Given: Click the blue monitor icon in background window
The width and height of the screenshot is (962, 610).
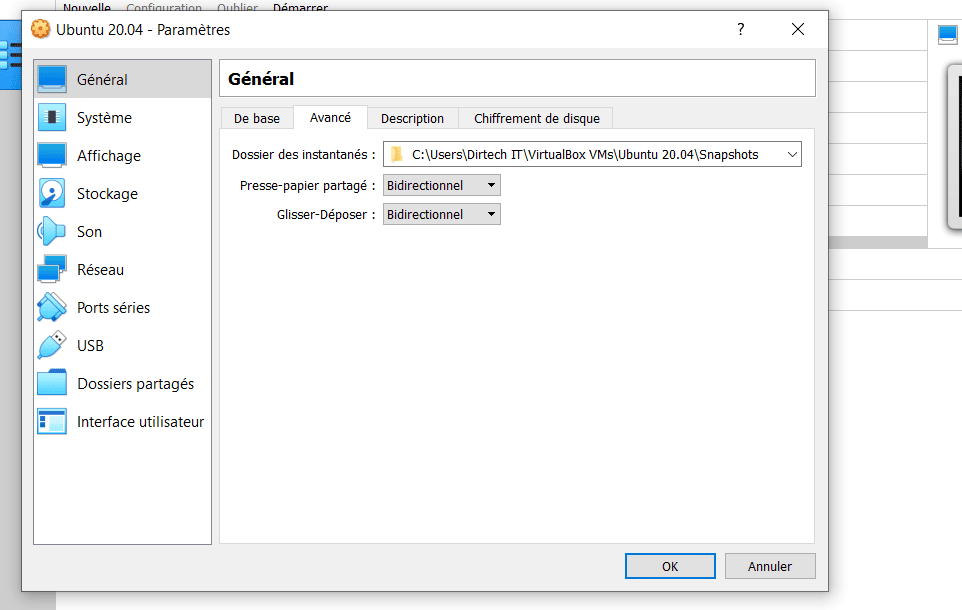Looking at the screenshot, I should point(948,35).
